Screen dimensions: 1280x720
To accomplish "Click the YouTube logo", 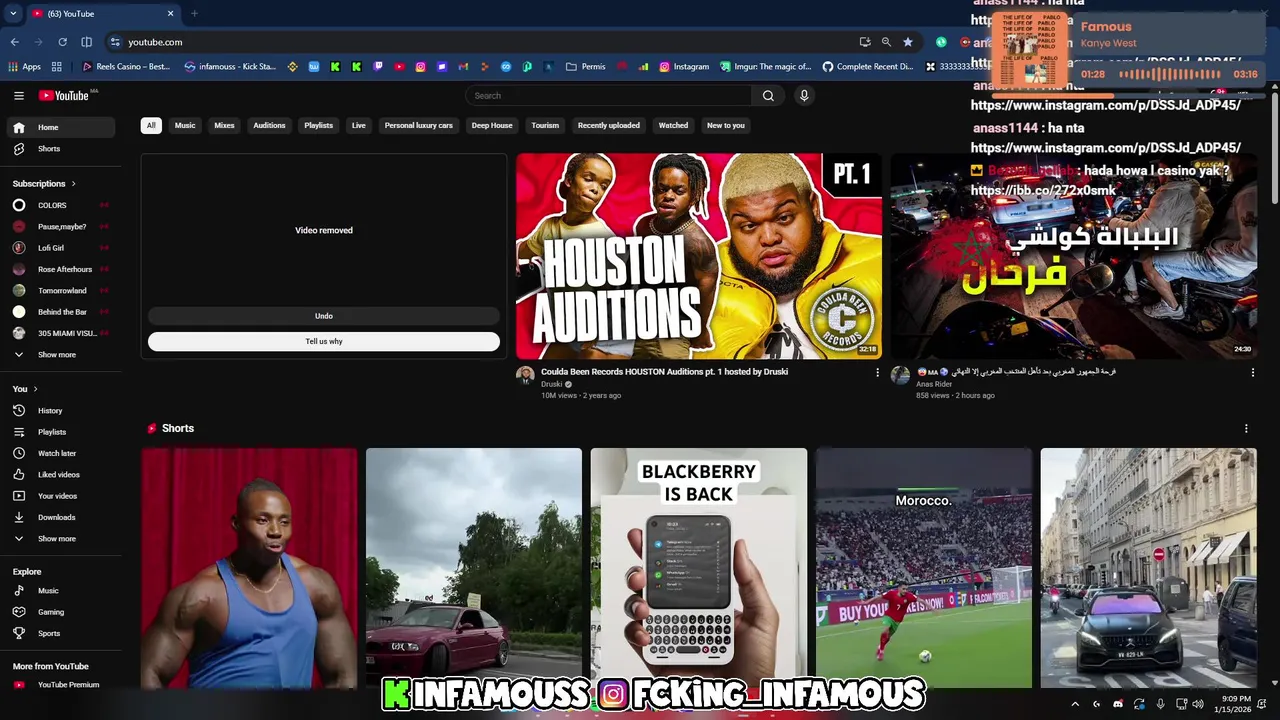I will coord(64,96).
